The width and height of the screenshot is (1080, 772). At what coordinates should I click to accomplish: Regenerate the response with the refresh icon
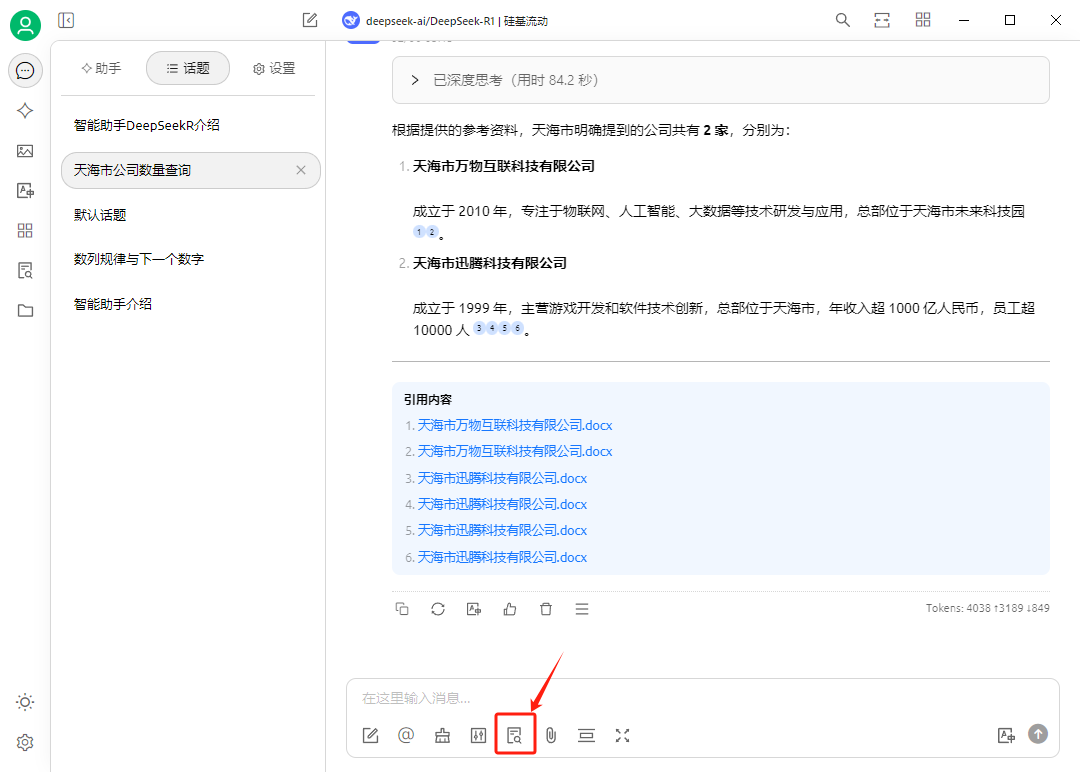pyautogui.click(x=437, y=608)
